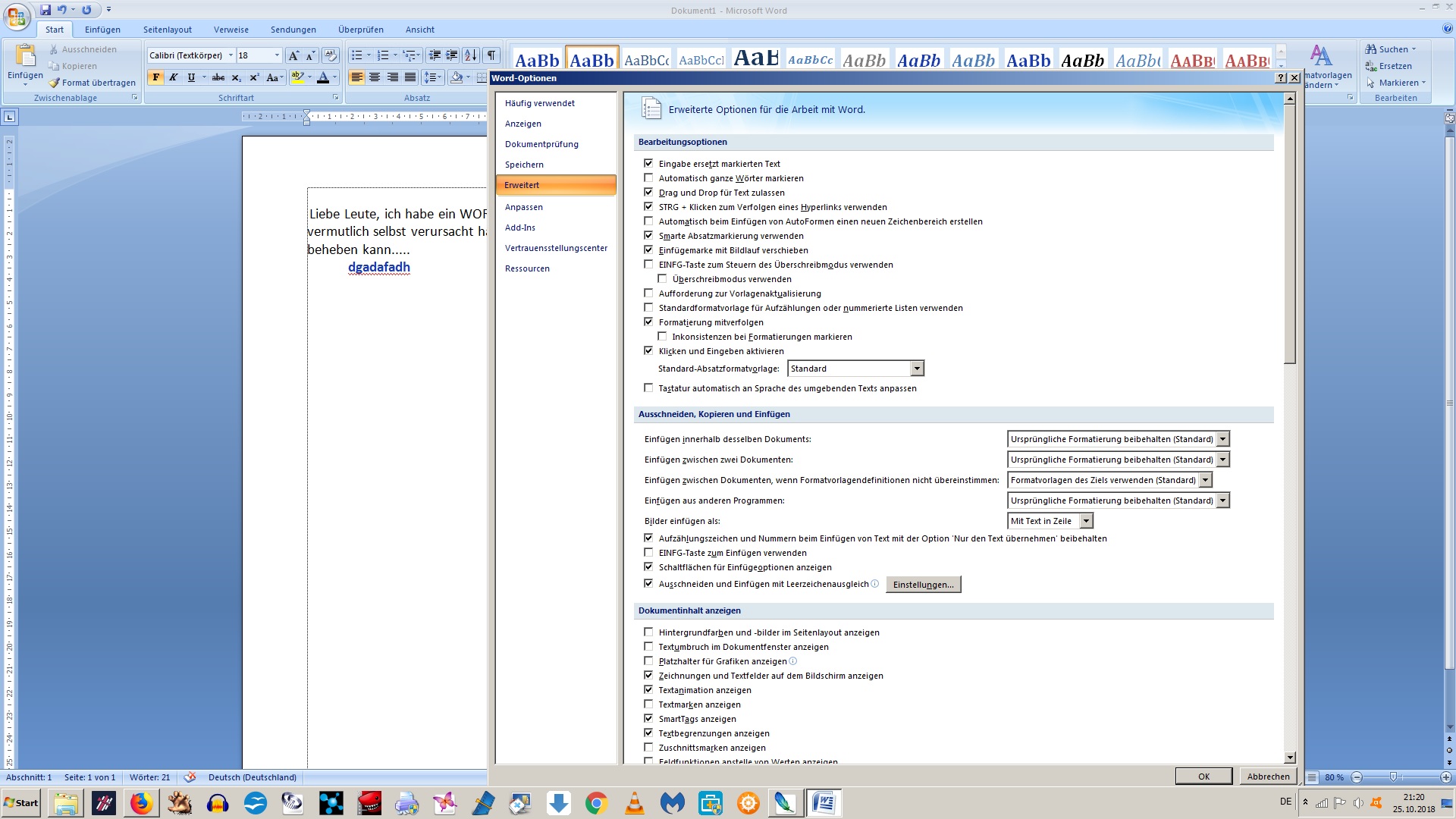
Task: Click the grow font icon
Action: click(x=293, y=55)
